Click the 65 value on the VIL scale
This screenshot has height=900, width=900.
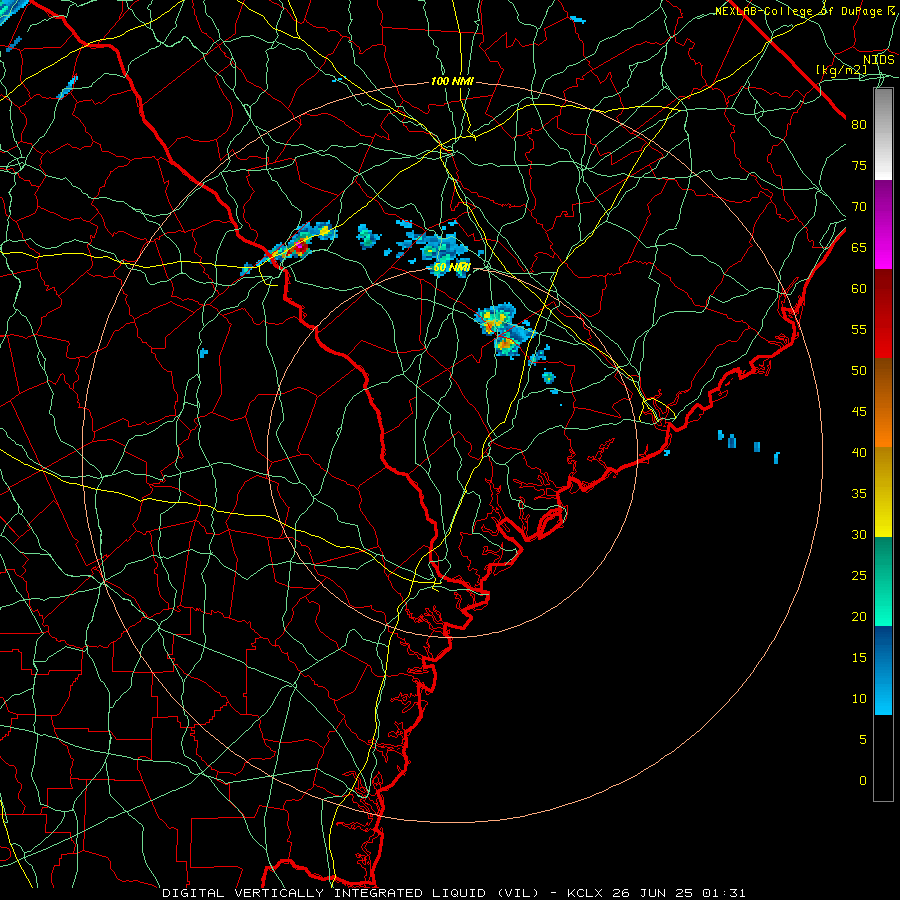859,247
